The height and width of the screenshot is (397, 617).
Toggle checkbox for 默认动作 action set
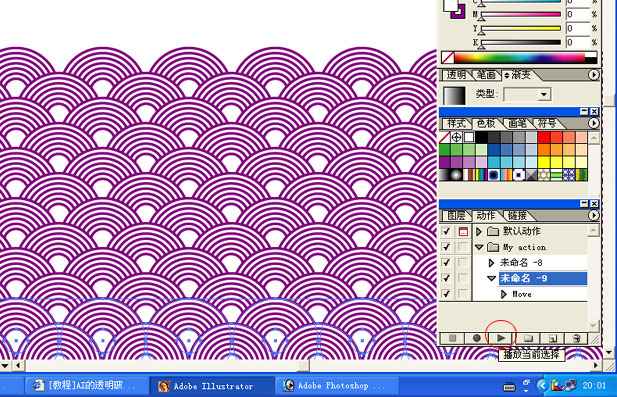tap(447, 231)
